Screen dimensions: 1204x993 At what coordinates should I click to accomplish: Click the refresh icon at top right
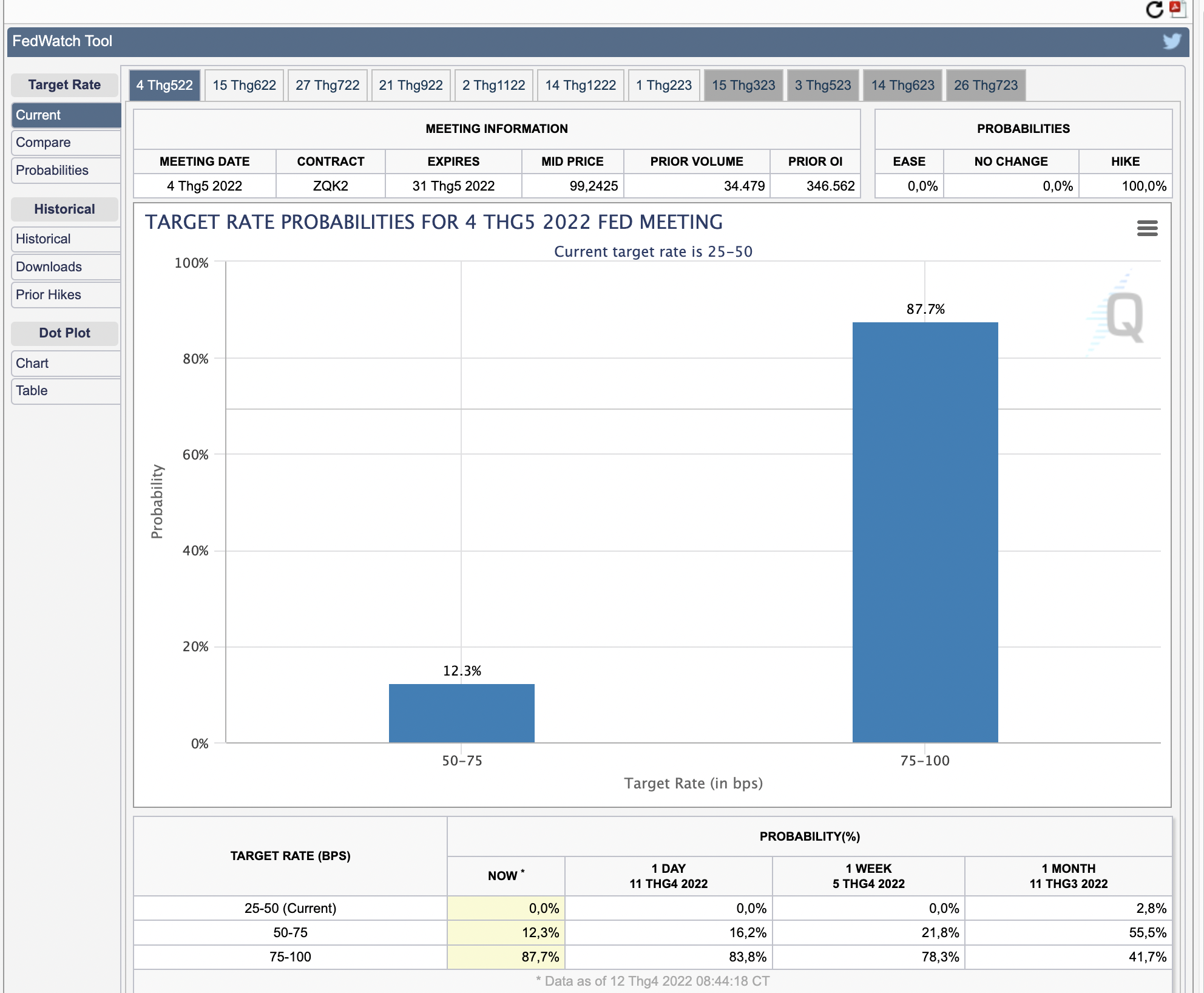pos(1154,10)
